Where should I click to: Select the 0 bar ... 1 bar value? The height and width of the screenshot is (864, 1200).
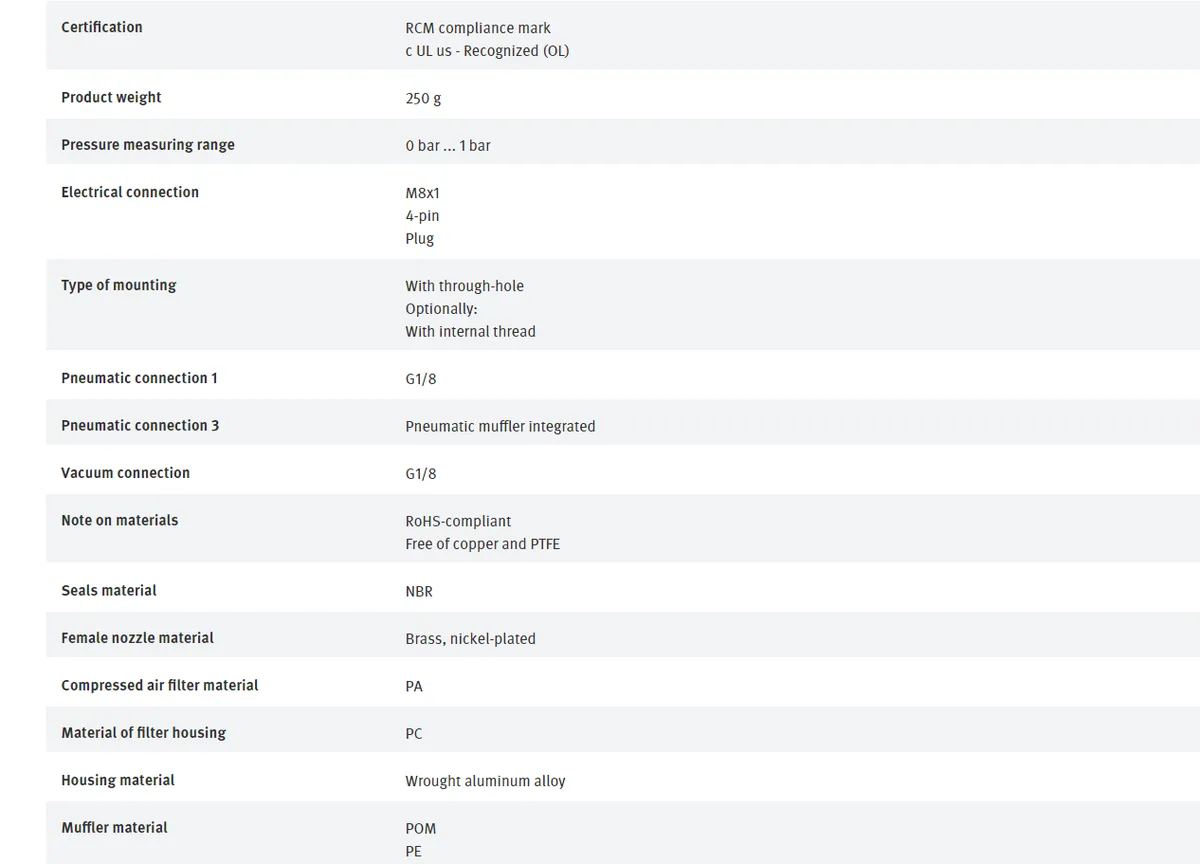[448, 146]
